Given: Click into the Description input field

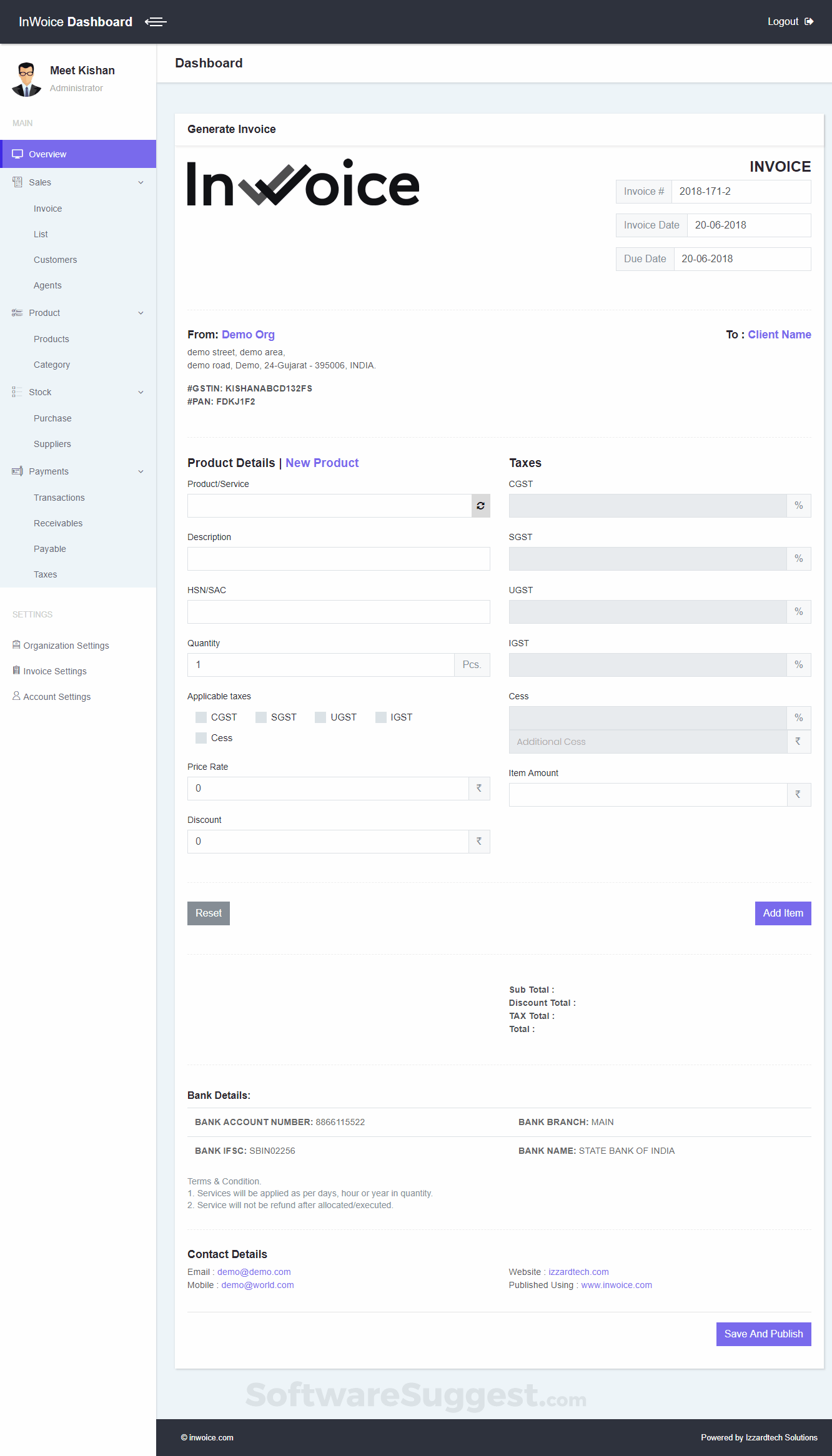Looking at the screenshot, I should coord(339,559).
